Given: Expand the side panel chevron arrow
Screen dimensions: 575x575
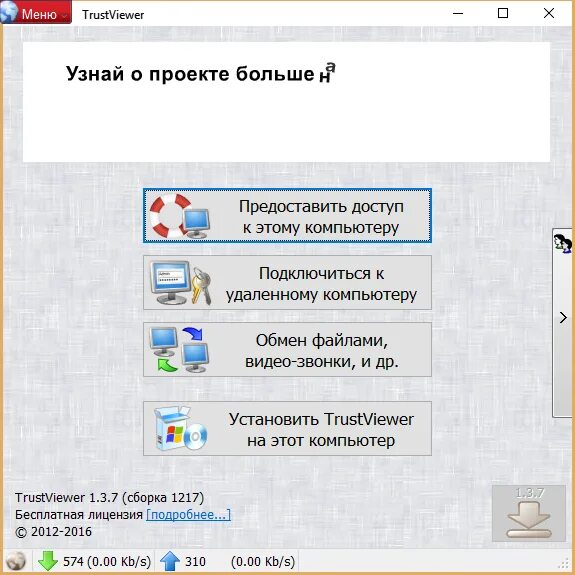Looking at the screenshot, I should (563, 318).
